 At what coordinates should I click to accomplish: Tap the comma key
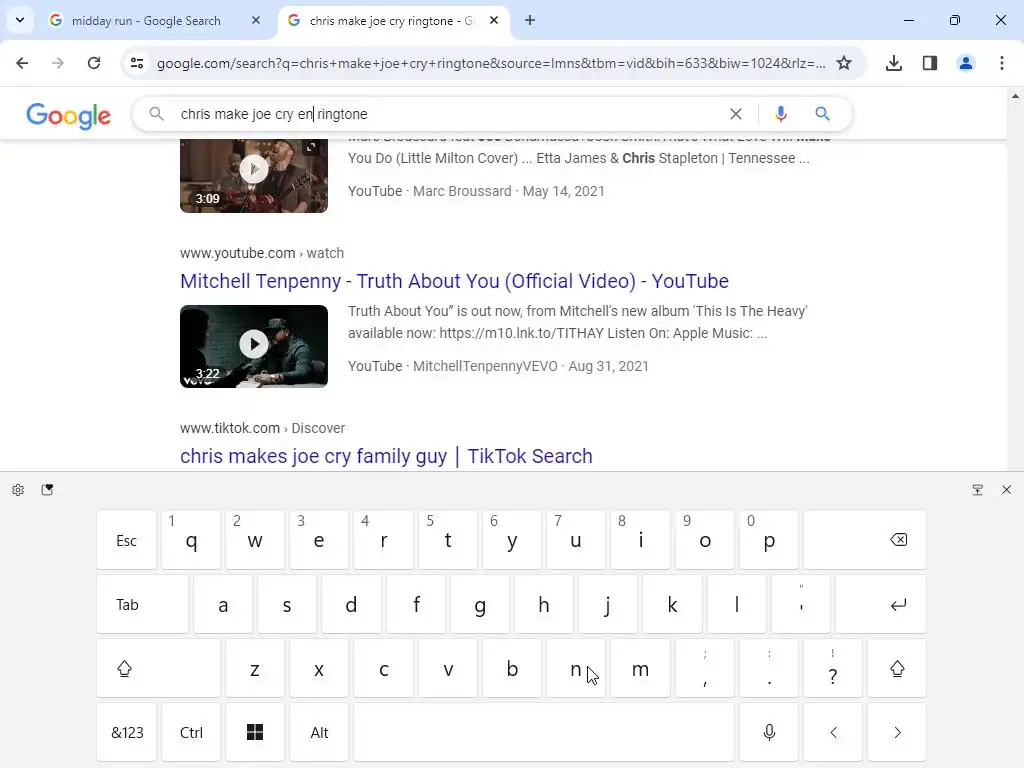705,668
